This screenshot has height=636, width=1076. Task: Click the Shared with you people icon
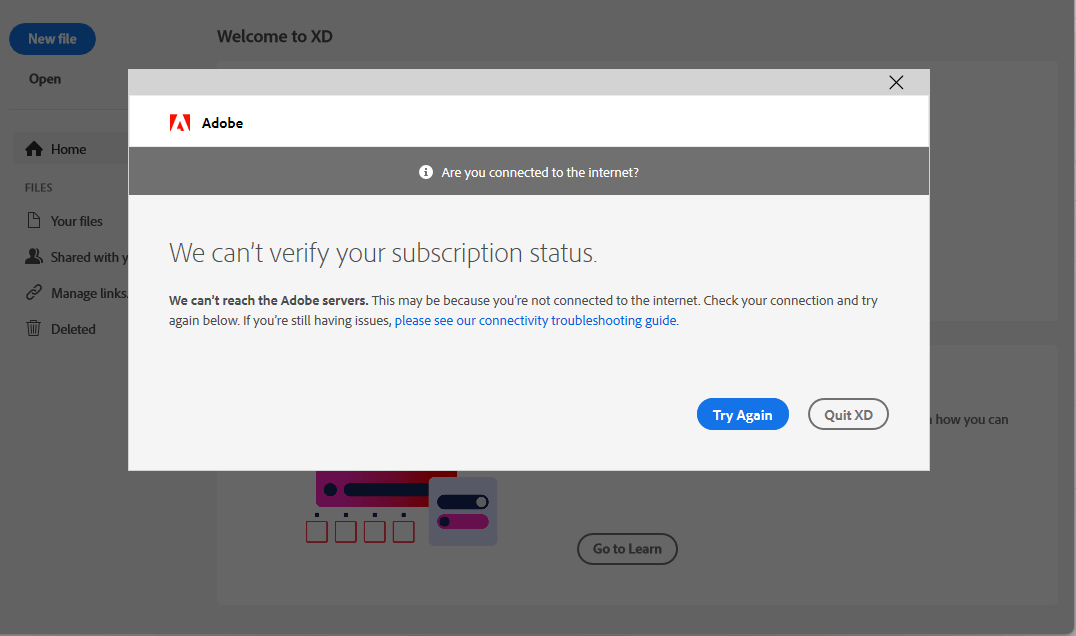33,256
